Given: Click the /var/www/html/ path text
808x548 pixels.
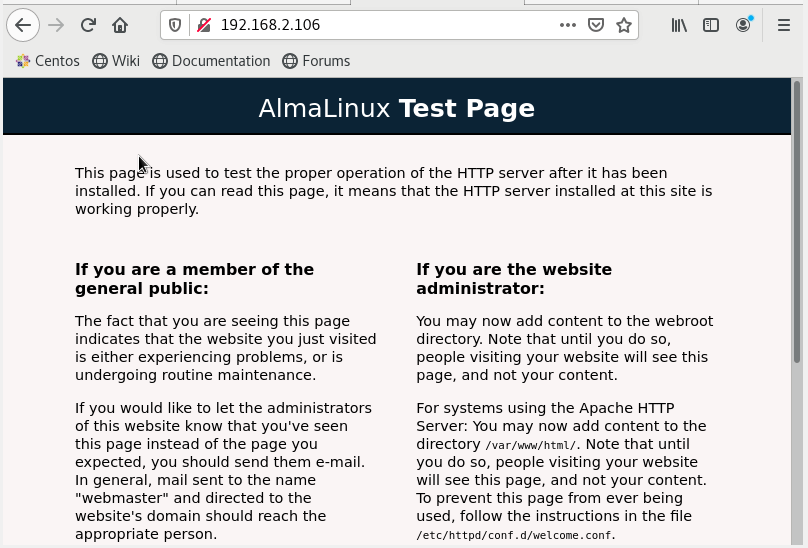Looking at the screenshot, I should (x=530, y=445).
